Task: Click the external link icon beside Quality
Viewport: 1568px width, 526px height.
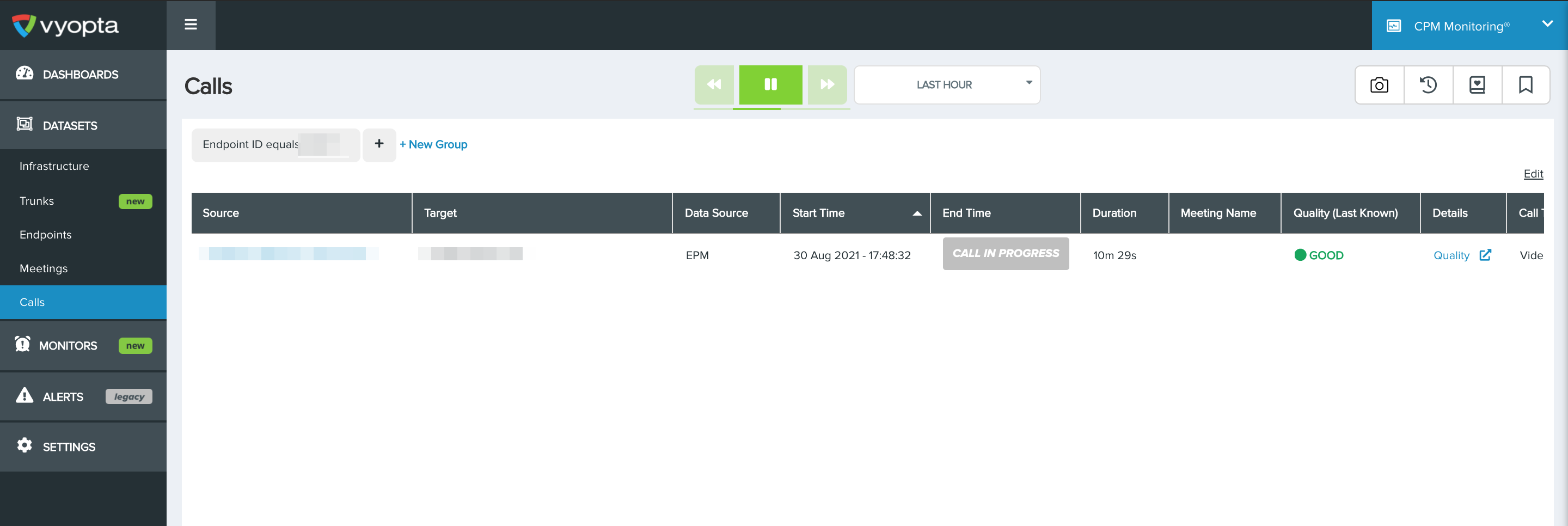Action: [x=1485, y=255]
